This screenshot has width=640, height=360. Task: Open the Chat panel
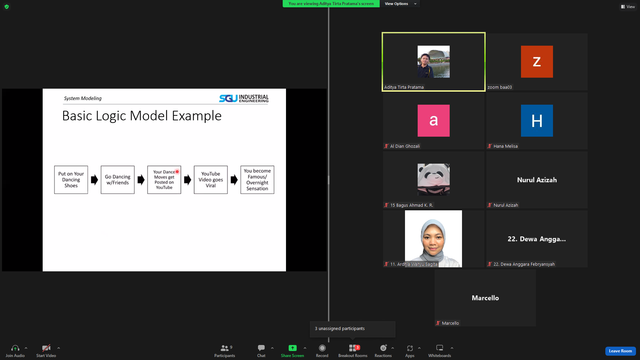click(x=261, y=350)
